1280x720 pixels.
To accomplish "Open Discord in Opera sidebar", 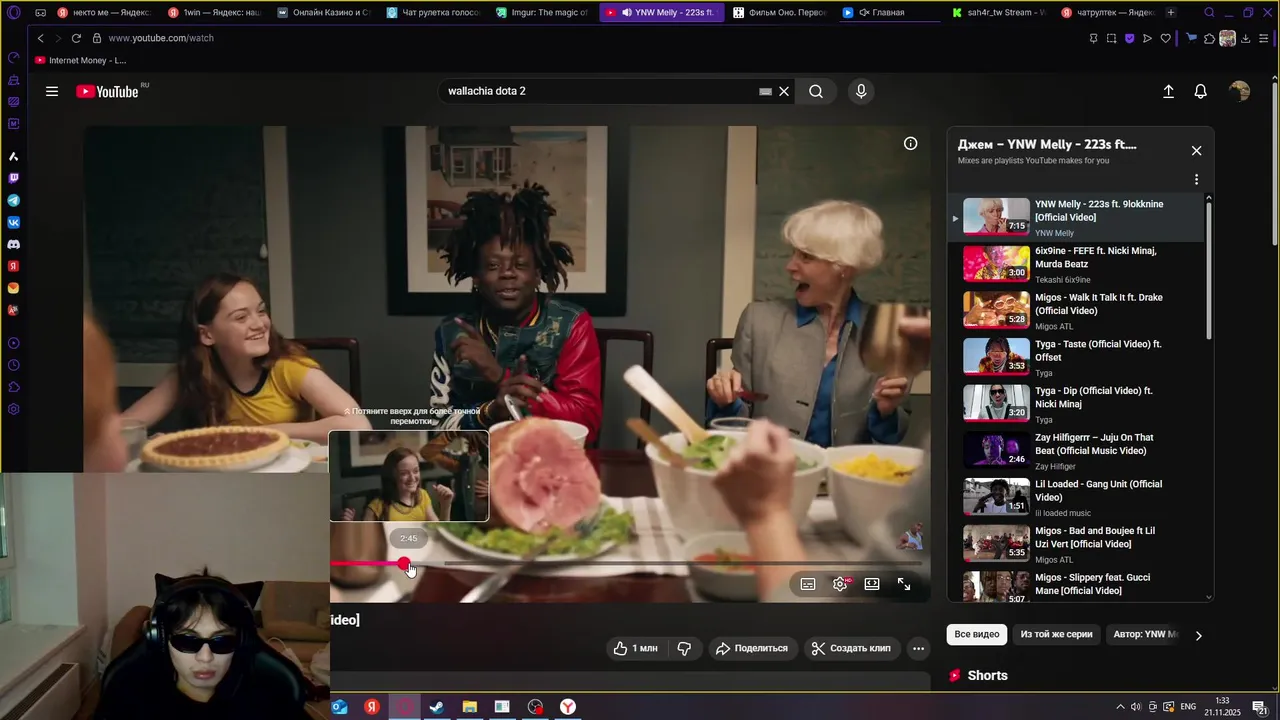I will [13, 244].
